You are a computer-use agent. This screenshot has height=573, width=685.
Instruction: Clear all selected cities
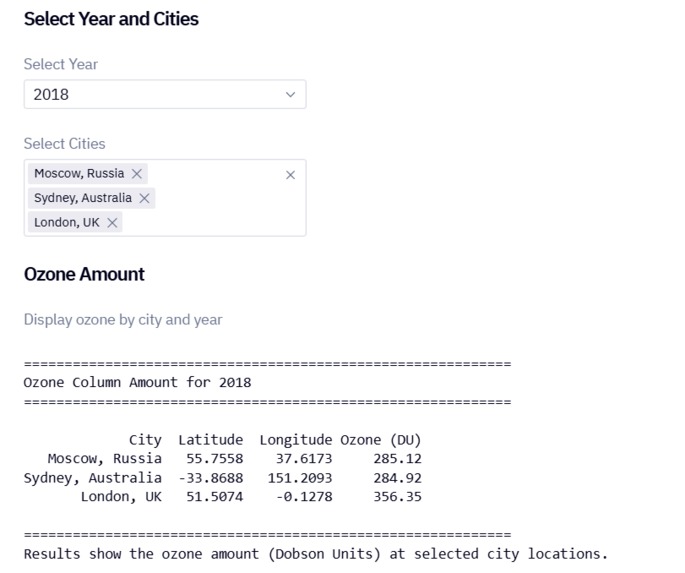[291, 175]
